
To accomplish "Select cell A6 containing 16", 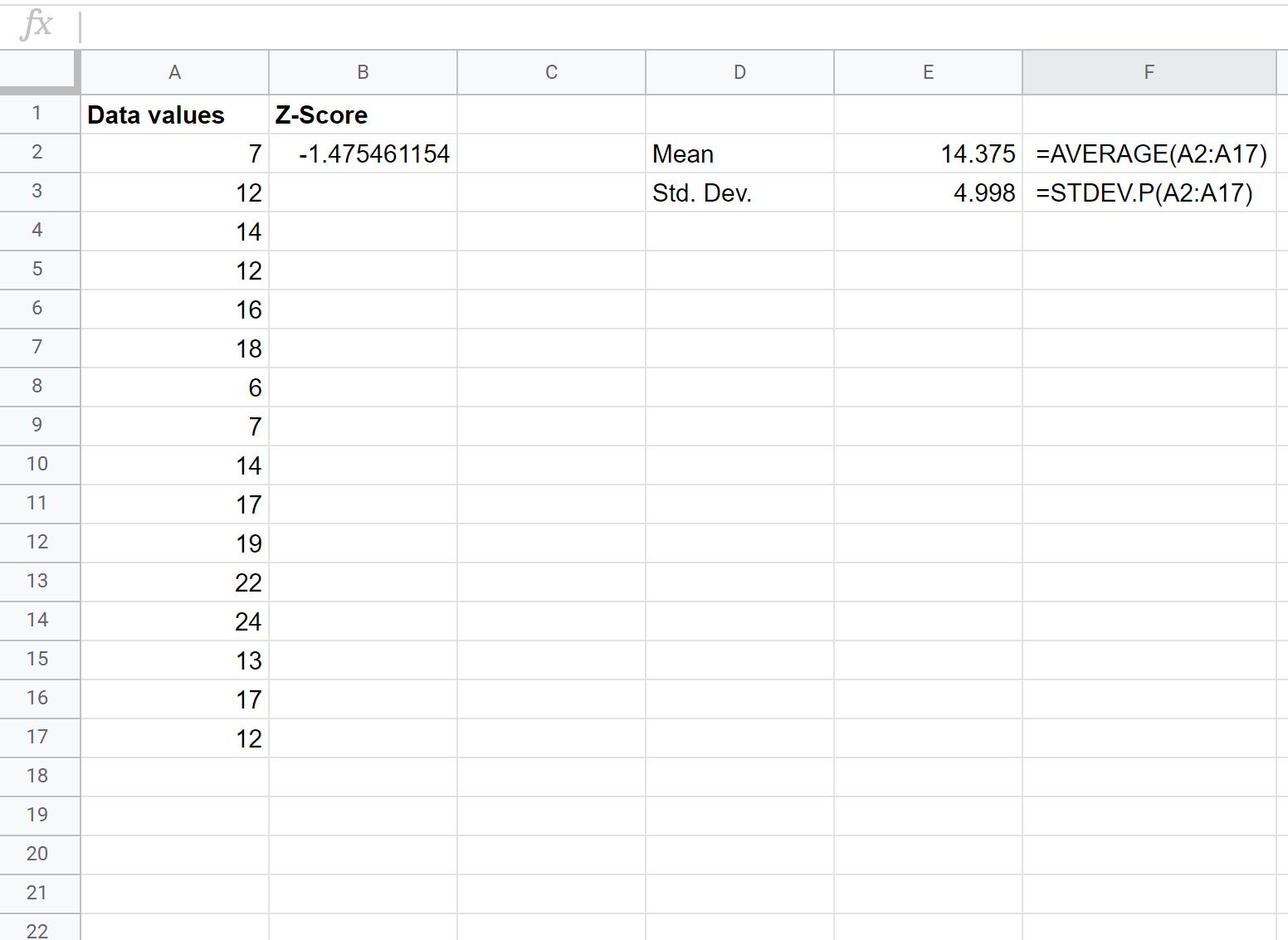I will coord(175,309).
